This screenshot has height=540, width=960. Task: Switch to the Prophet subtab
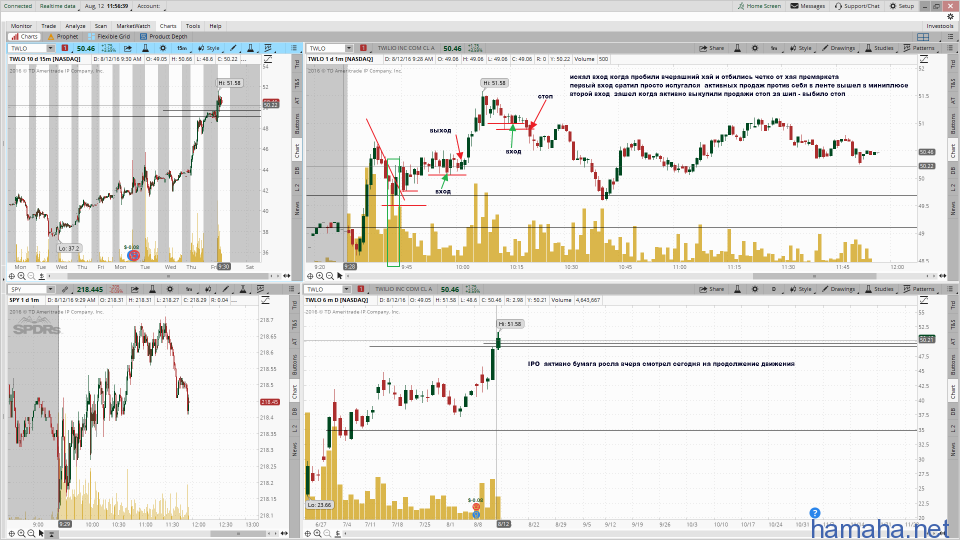tap(62, 37)
